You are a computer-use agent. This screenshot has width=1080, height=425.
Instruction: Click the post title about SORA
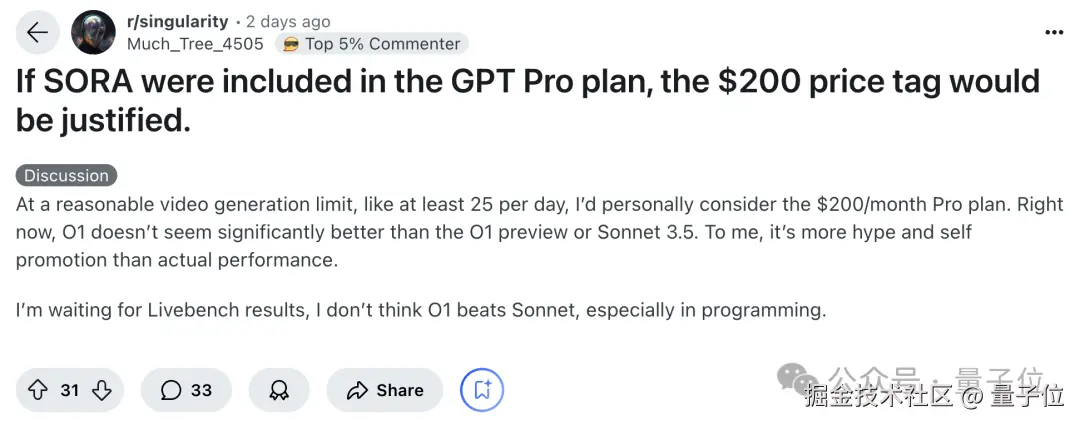point(528,100)
